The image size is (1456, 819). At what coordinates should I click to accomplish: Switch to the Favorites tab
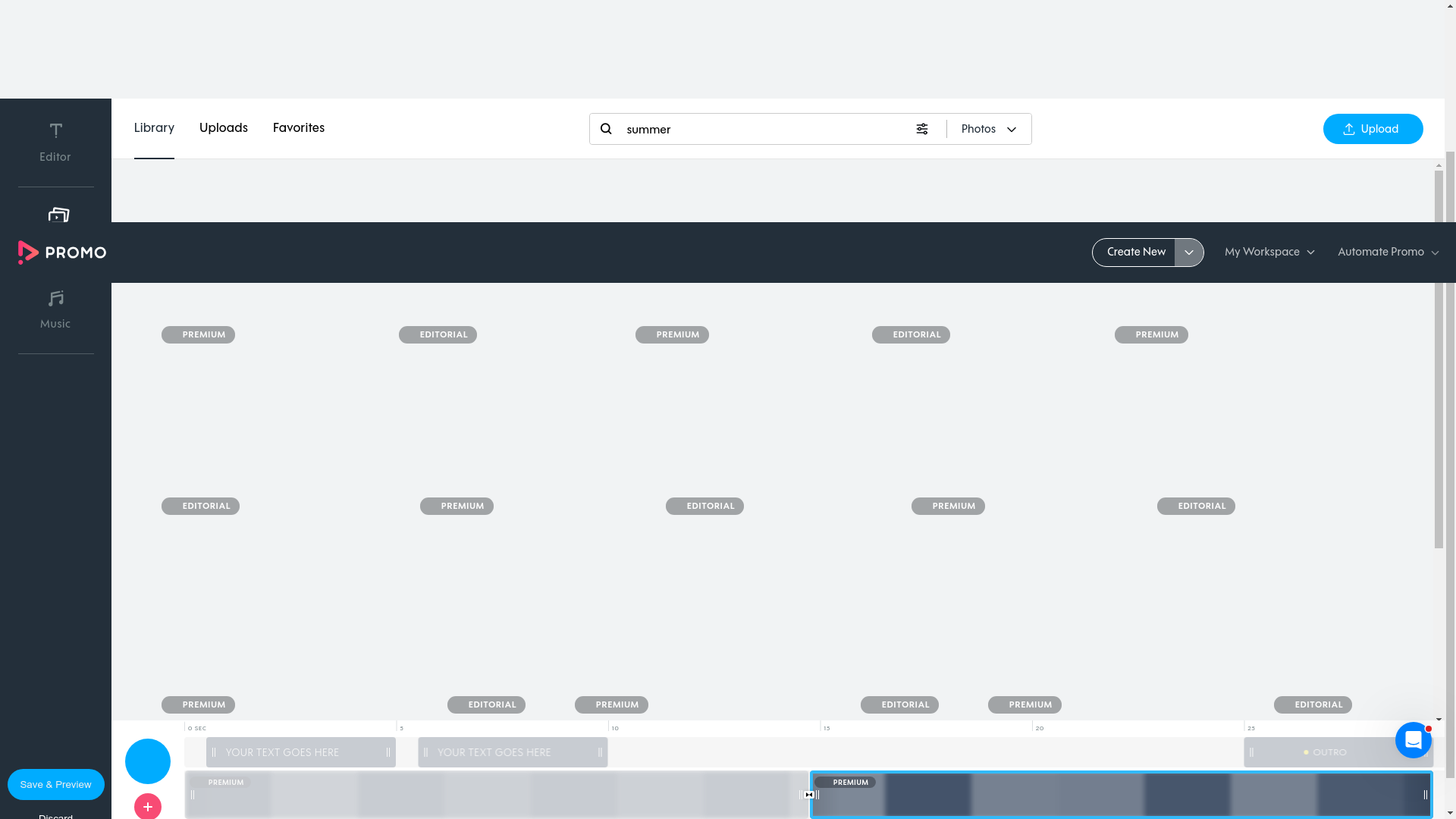click(299, 128)
